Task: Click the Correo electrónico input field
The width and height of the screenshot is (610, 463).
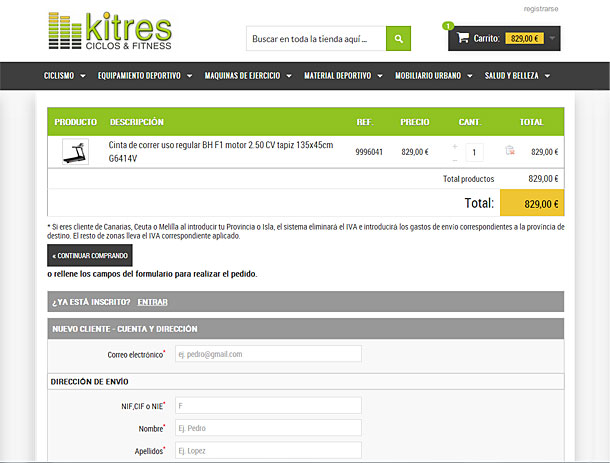Action: [x=266, y=354]
